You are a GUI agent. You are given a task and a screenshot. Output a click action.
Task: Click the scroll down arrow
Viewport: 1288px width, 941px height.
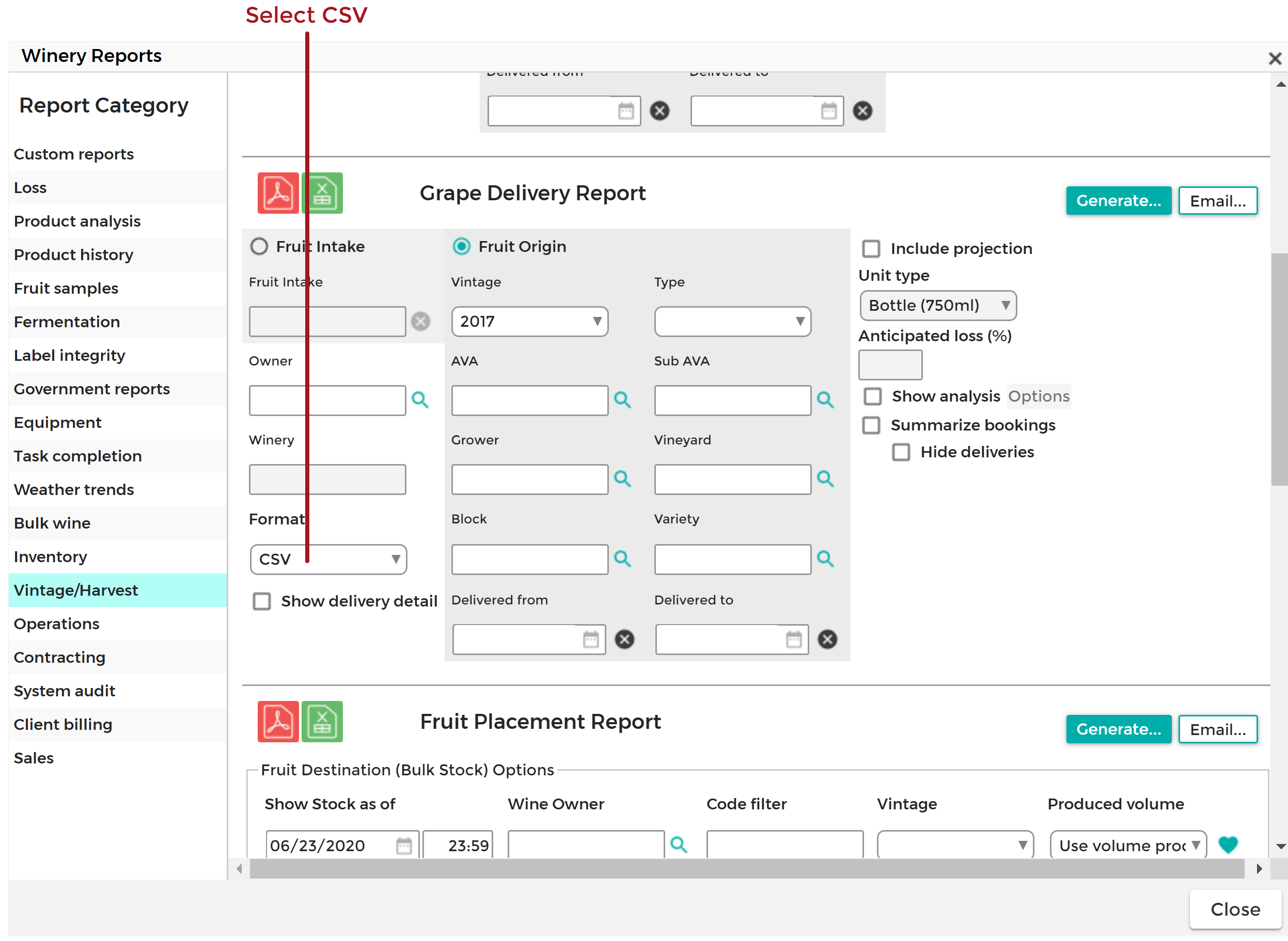(x=1281, y=847)
